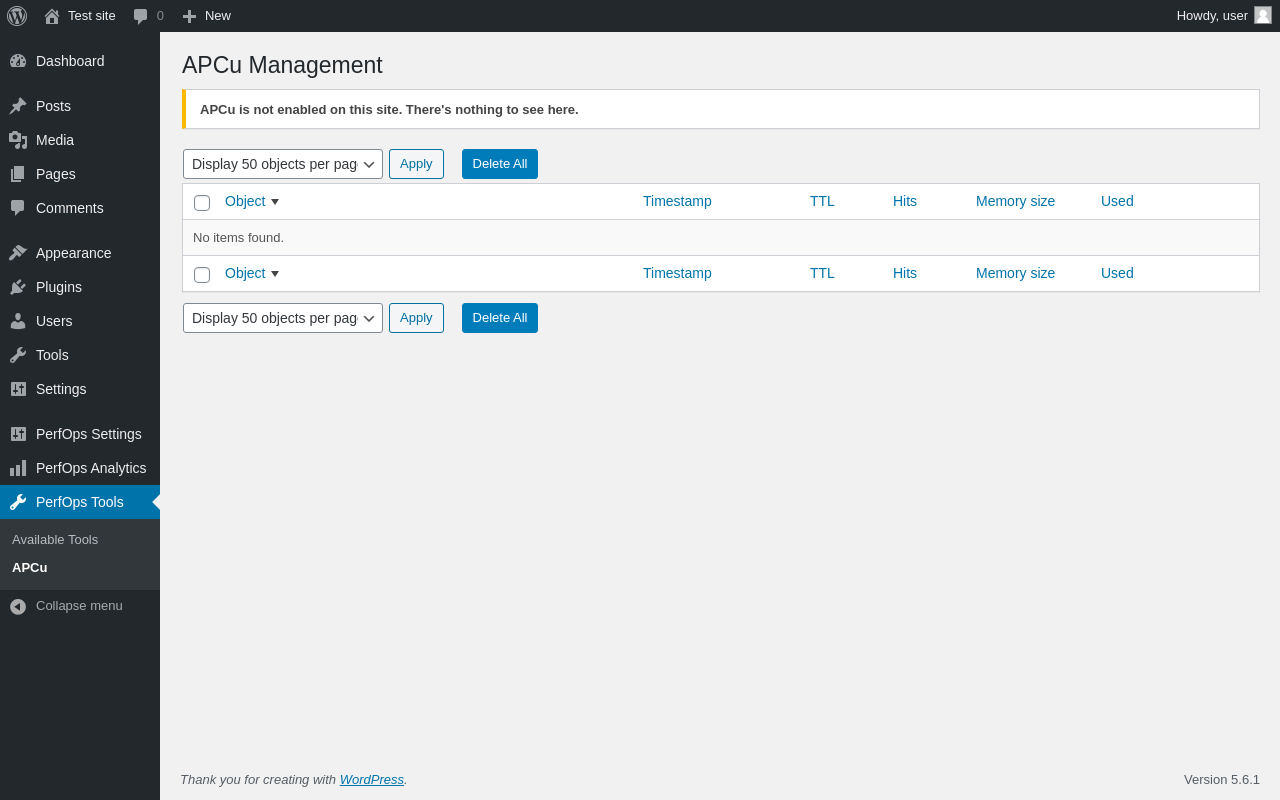This screenshot has height=800, width=1280.
Task: Click the plus icon next to New
Action: [189, 16]
